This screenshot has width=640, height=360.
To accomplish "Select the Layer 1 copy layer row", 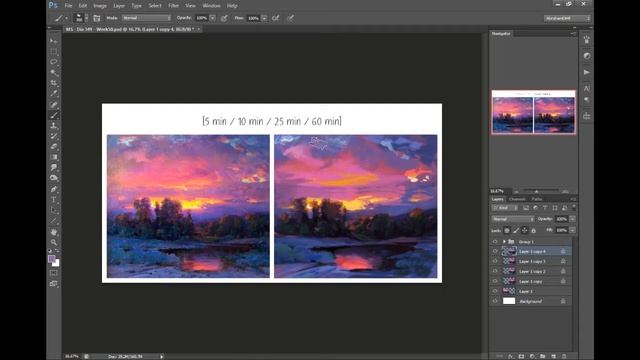I will tap(531, 281).
